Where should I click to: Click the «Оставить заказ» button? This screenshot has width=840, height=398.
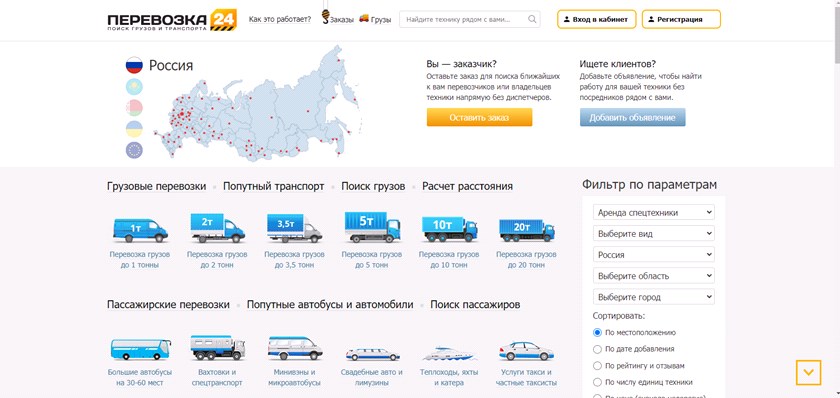coord(479,117)
